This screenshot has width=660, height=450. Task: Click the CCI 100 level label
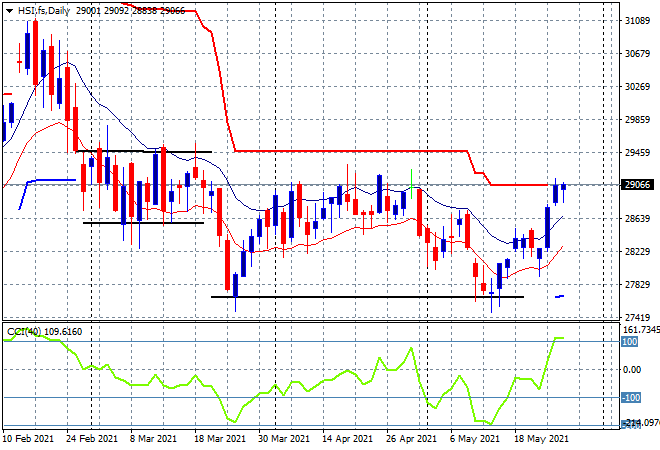(630, 341)
